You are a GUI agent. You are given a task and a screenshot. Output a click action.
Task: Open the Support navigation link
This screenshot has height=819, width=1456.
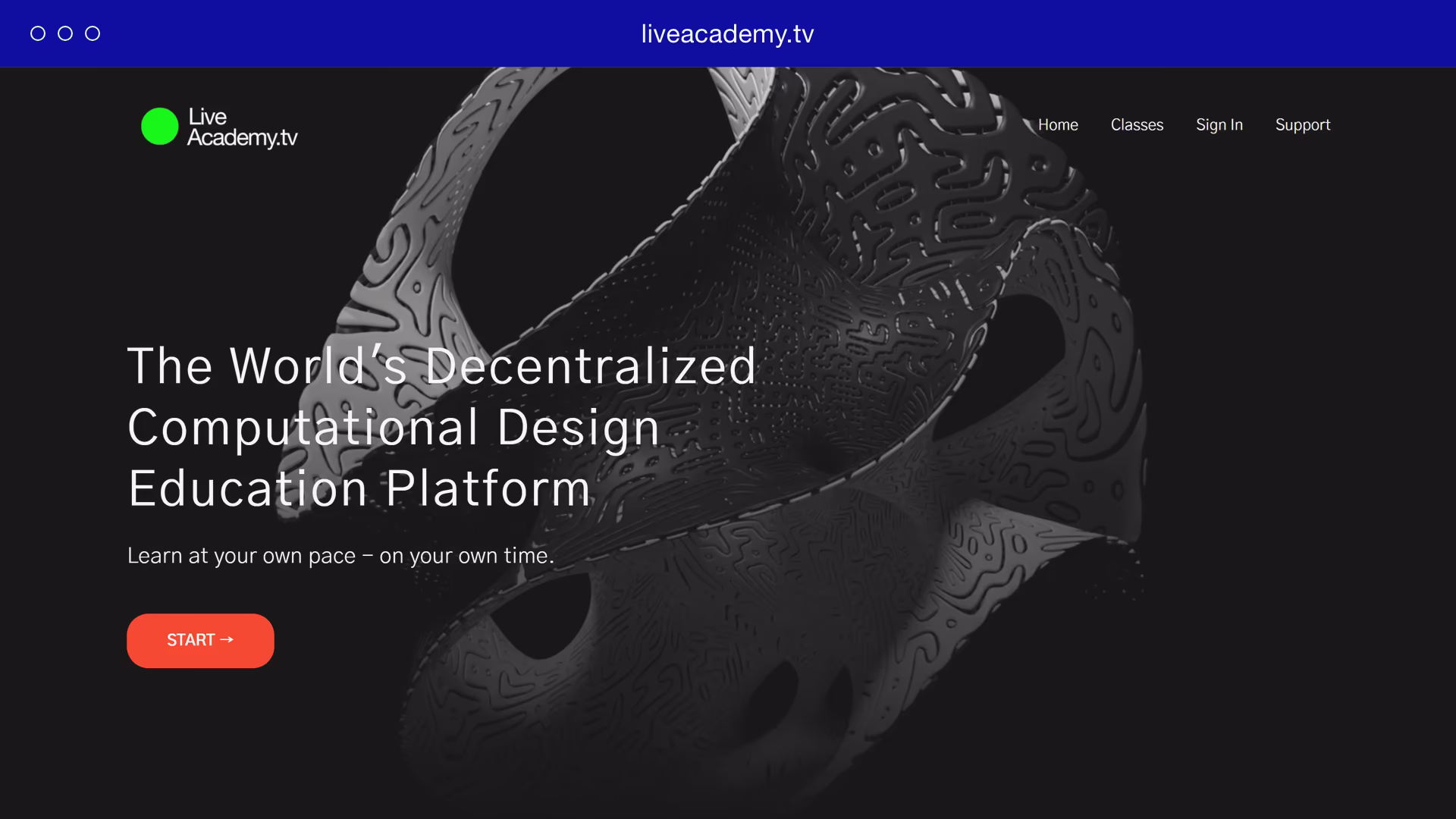(x=1303, y=125)
